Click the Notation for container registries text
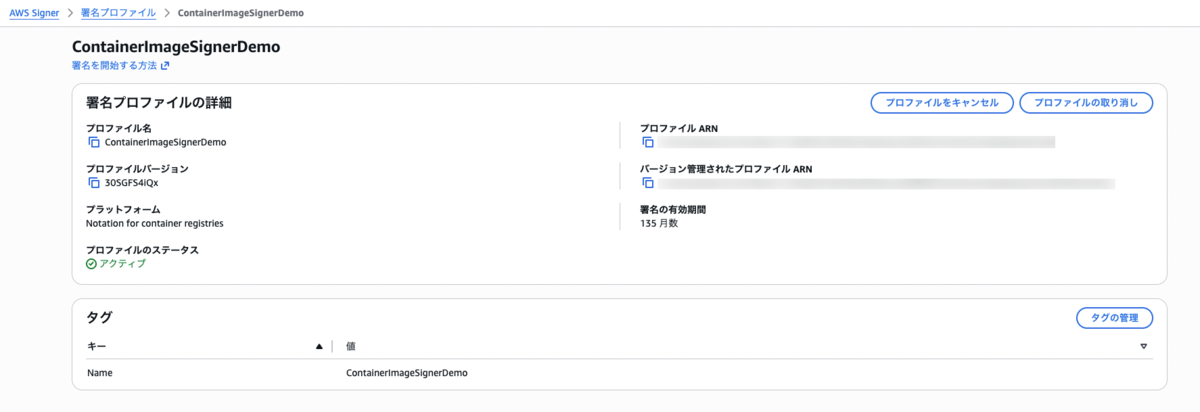This screenshot has width=1200, height=412. click(155, 223)
